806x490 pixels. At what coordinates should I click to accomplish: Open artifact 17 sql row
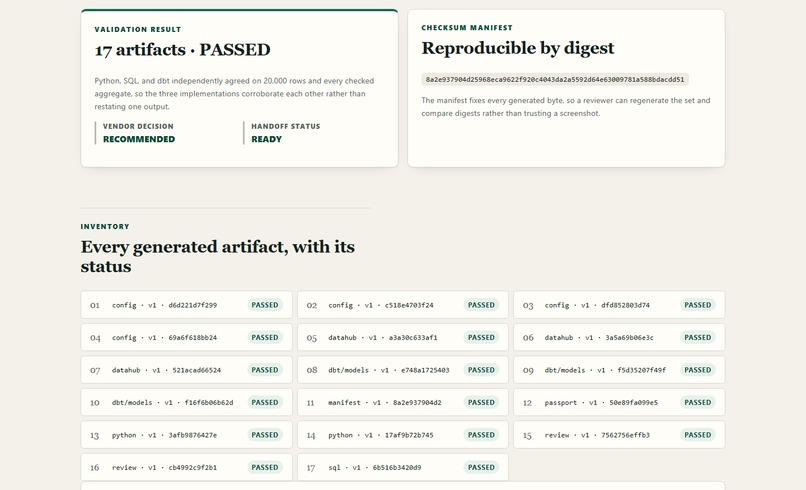pyautogui.click(x=402, y=467)
